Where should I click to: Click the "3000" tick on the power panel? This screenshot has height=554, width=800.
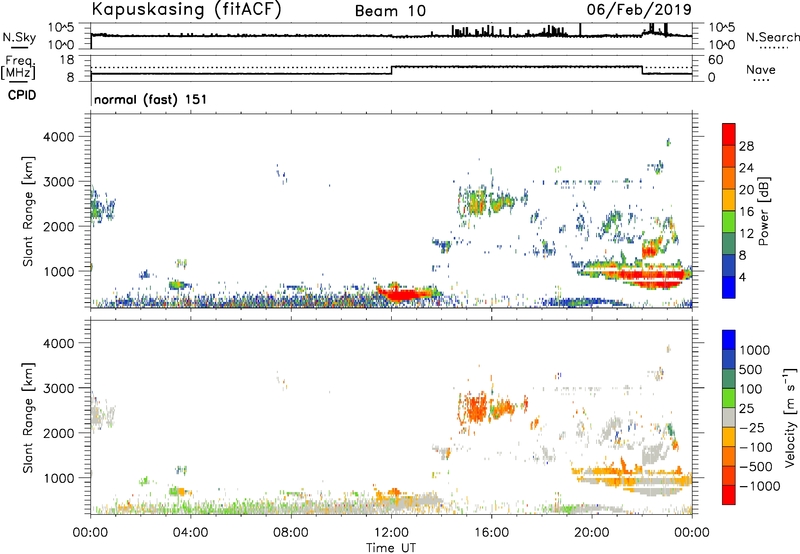tap(59, 182)
